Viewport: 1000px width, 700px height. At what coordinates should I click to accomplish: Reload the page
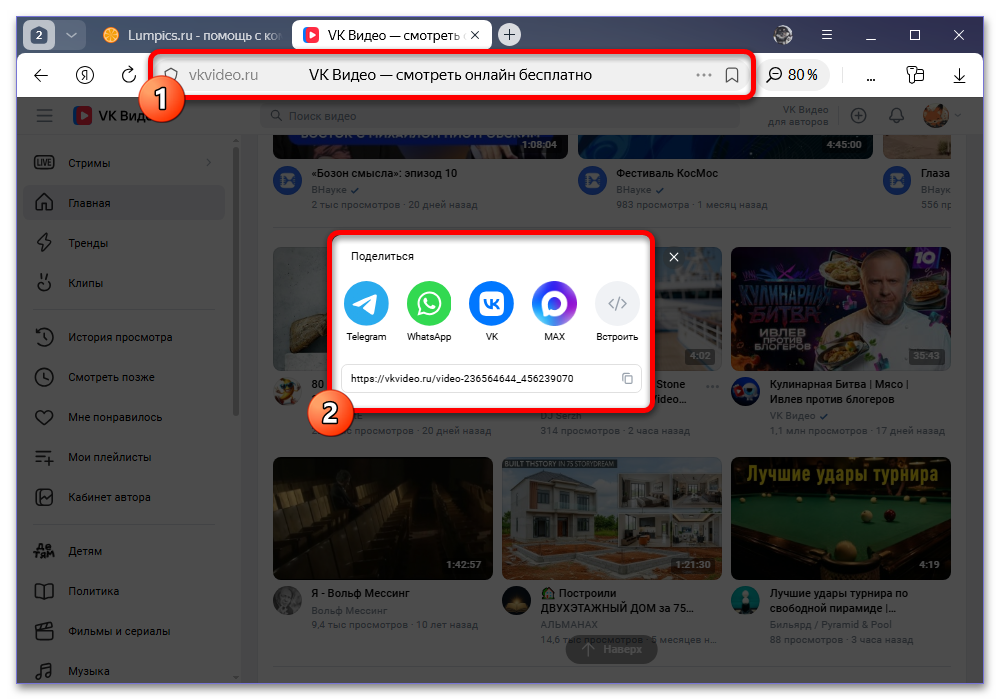click(x=129, y=75)
